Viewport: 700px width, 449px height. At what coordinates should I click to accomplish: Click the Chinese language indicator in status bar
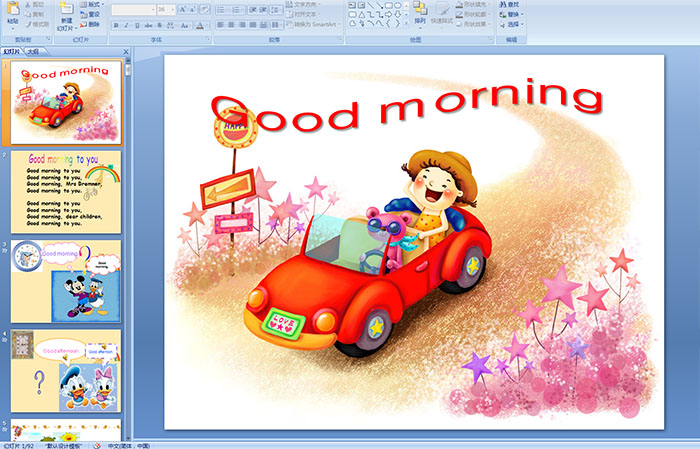pyautogui.click(x=129, y=445)
